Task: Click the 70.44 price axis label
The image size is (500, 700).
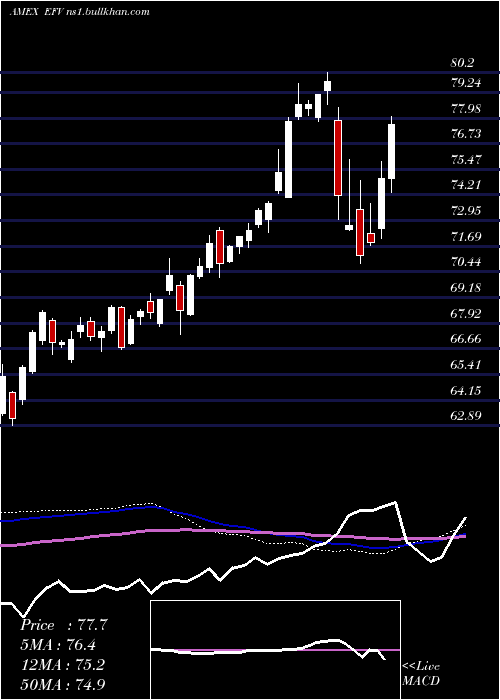Action: [466, 262]
